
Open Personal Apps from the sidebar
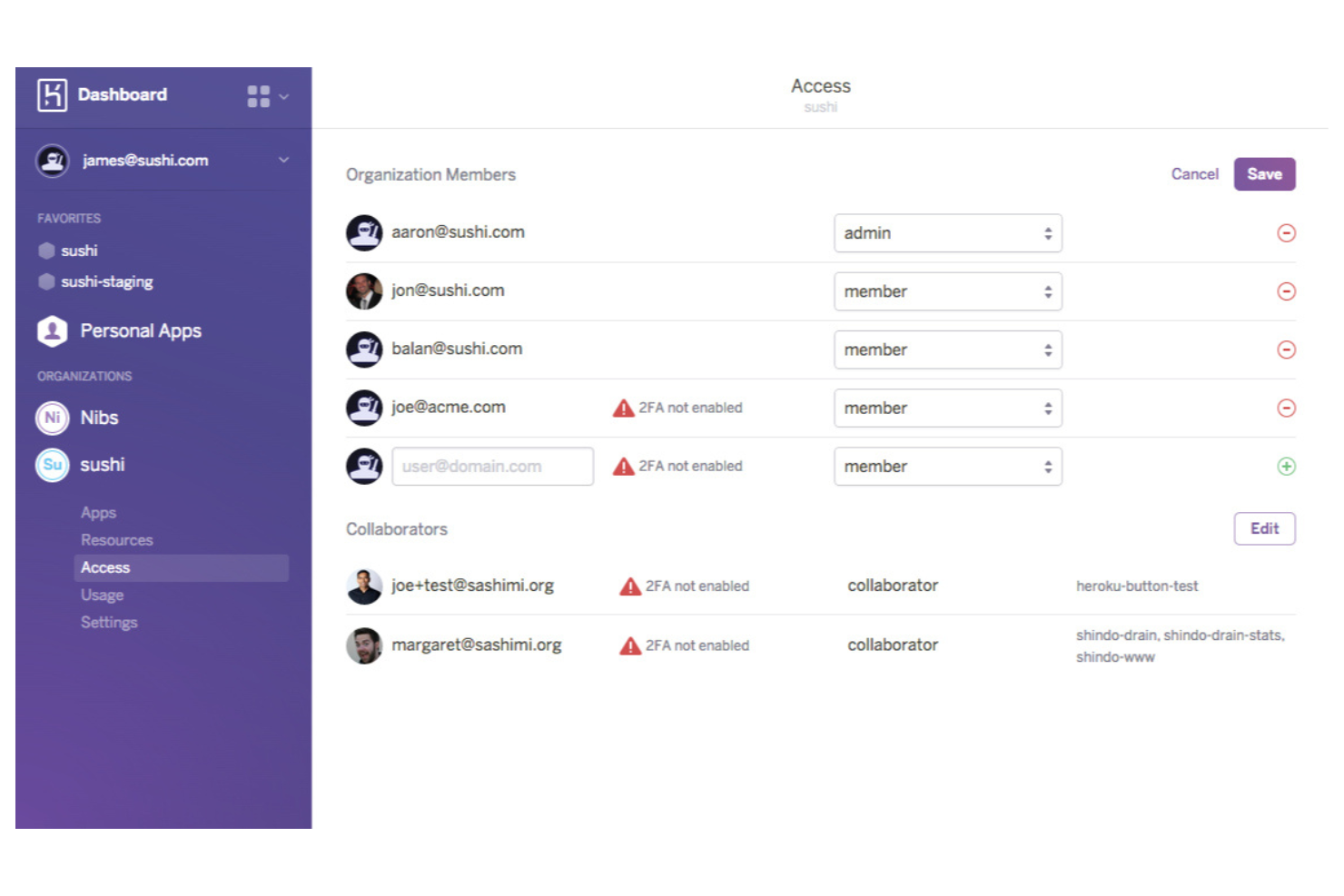pos(140,330)
